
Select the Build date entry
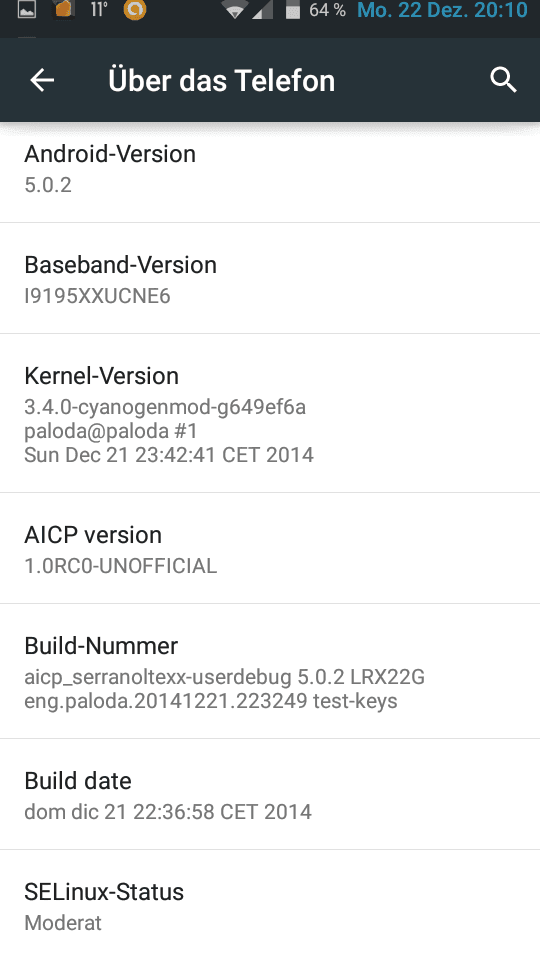coord(270,794)
